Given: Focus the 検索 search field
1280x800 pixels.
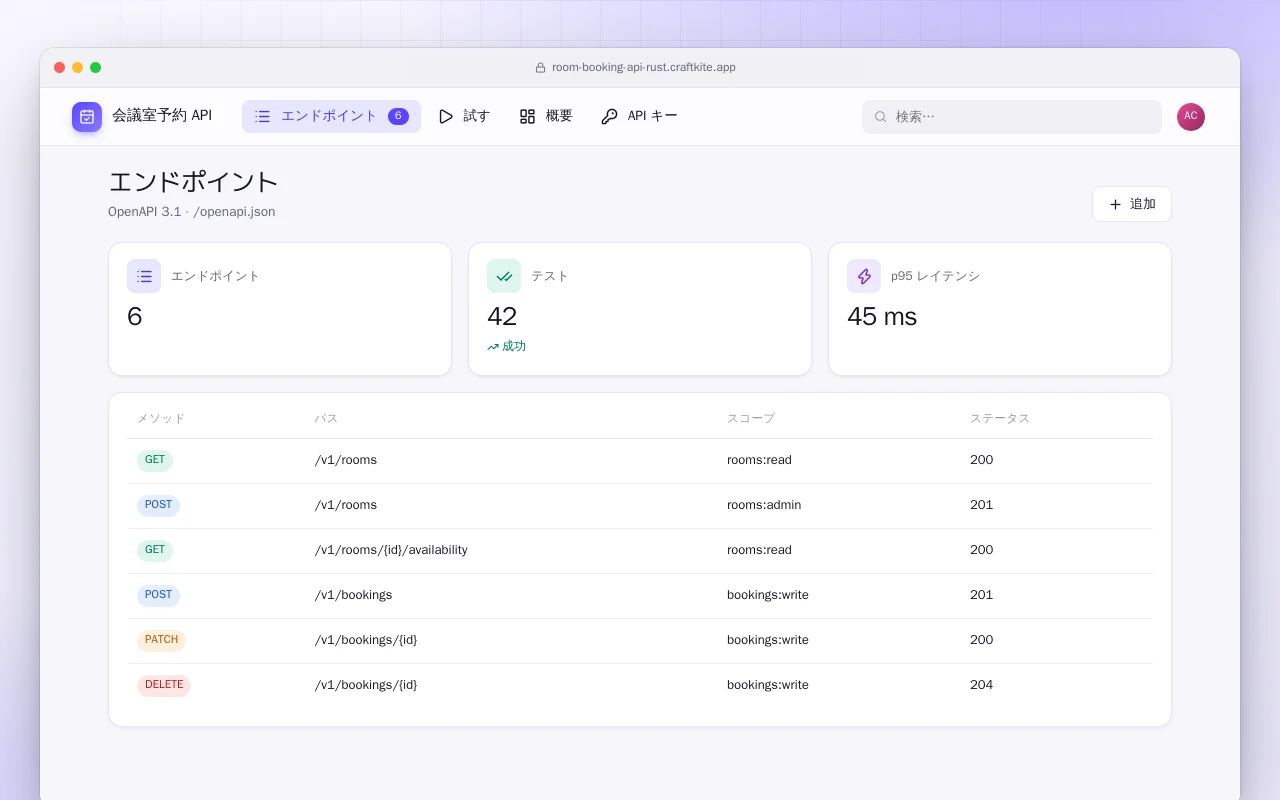Looking at the screenshot, I should click(x=1012, y=117).
